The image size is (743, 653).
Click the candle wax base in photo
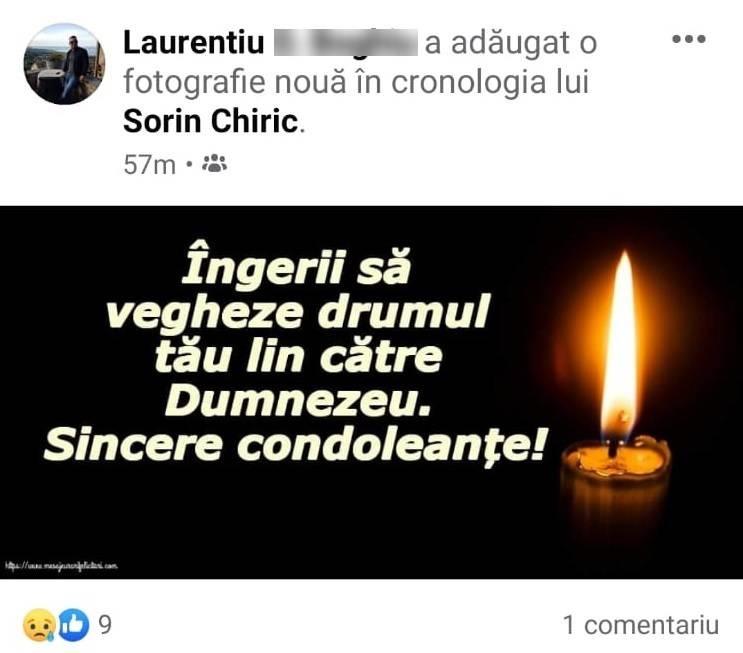(x=615, y=488)
